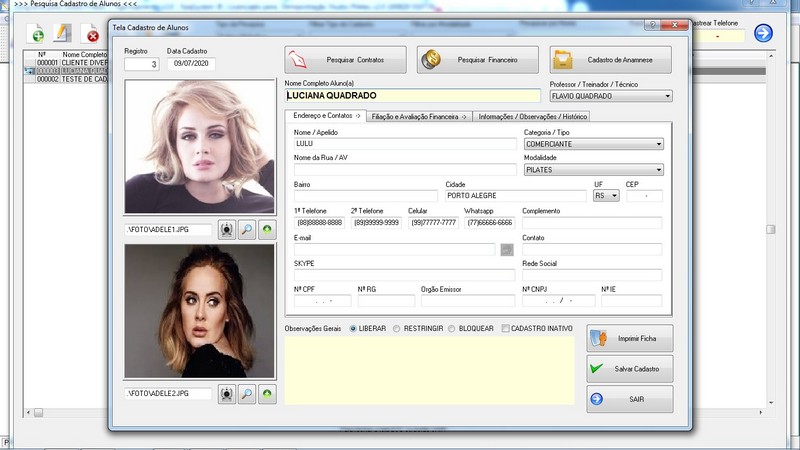The image size is (800, 450).
Task: Click green upload icon for ADELE2.JPG photo
Action: (x=267, y=394)
